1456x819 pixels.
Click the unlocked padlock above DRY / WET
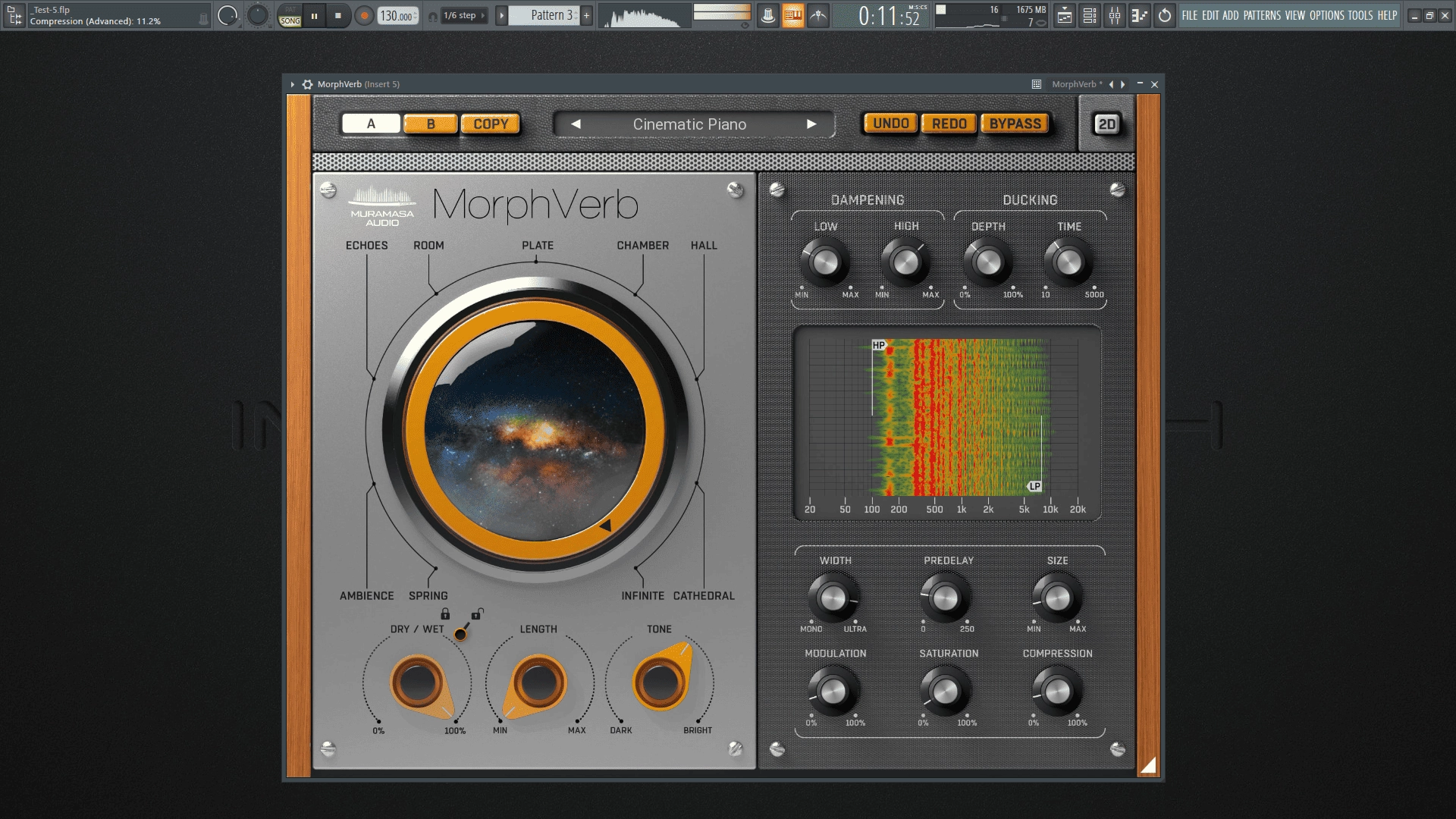pyautogui.click(x=477, y=613)
